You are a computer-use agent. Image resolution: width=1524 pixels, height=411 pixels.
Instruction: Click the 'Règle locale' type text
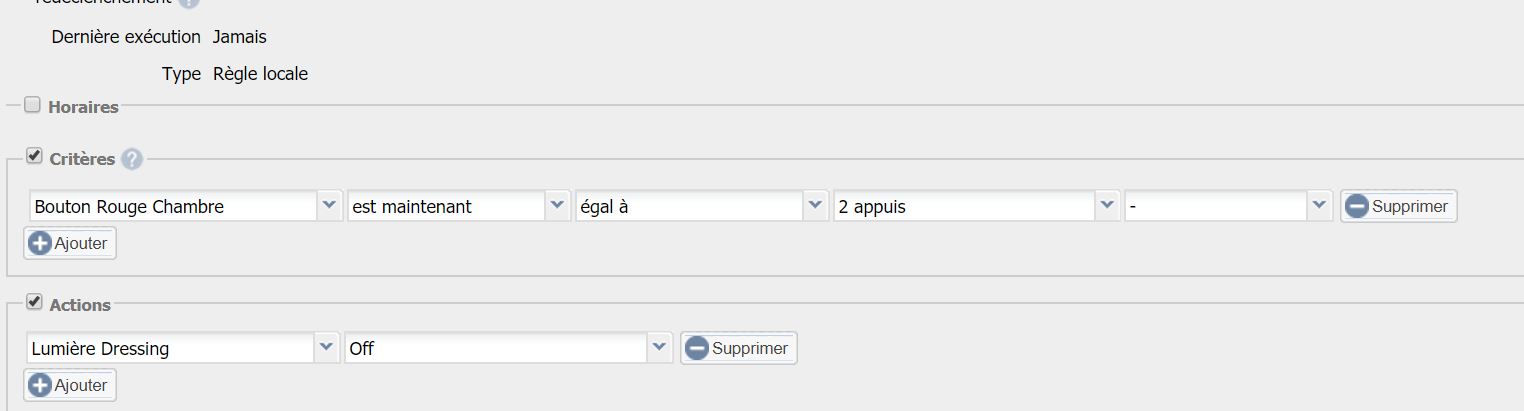pyautogui.click(x=260, y=73)
